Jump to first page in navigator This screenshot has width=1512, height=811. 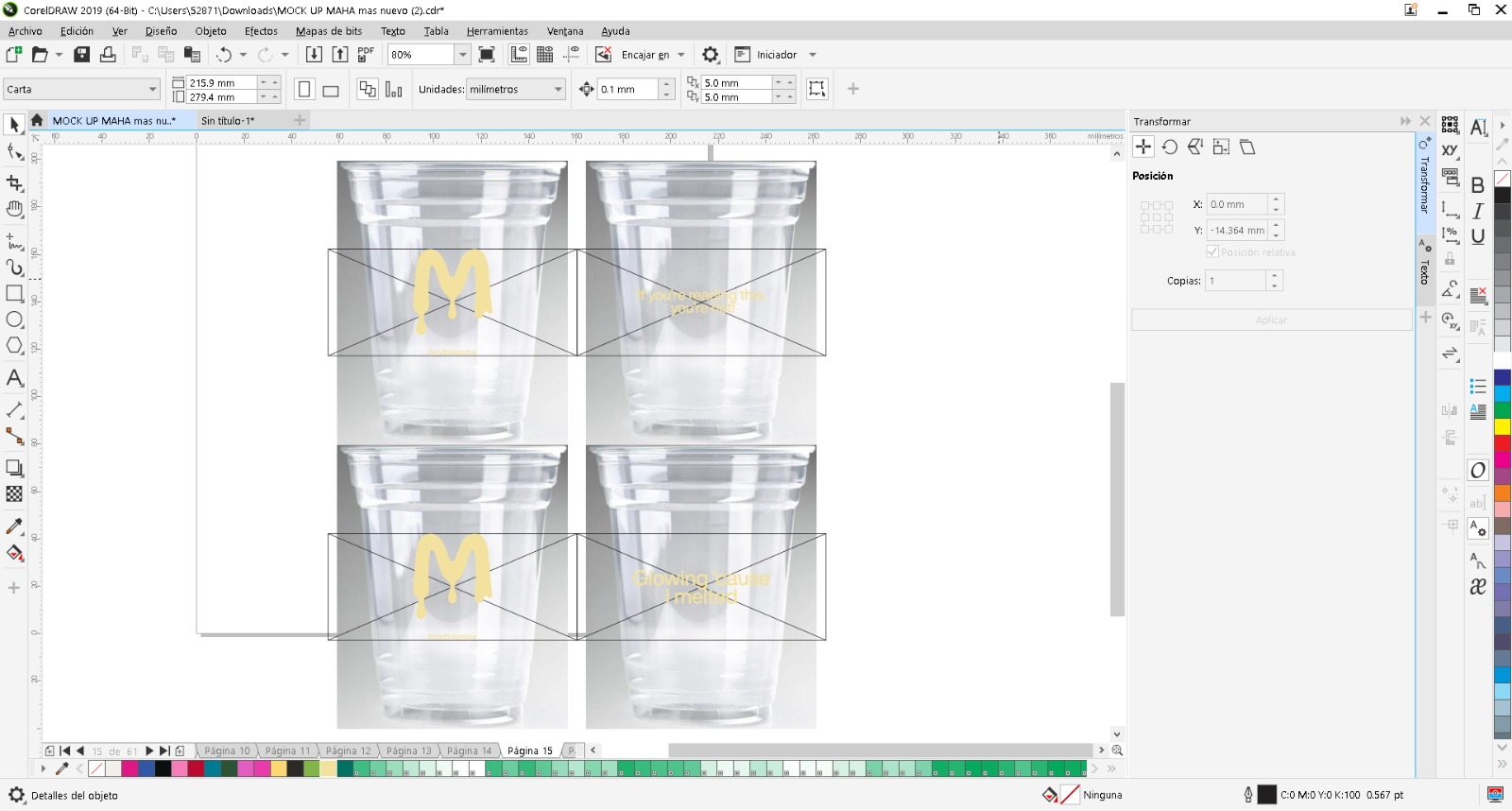pos(65,751)
